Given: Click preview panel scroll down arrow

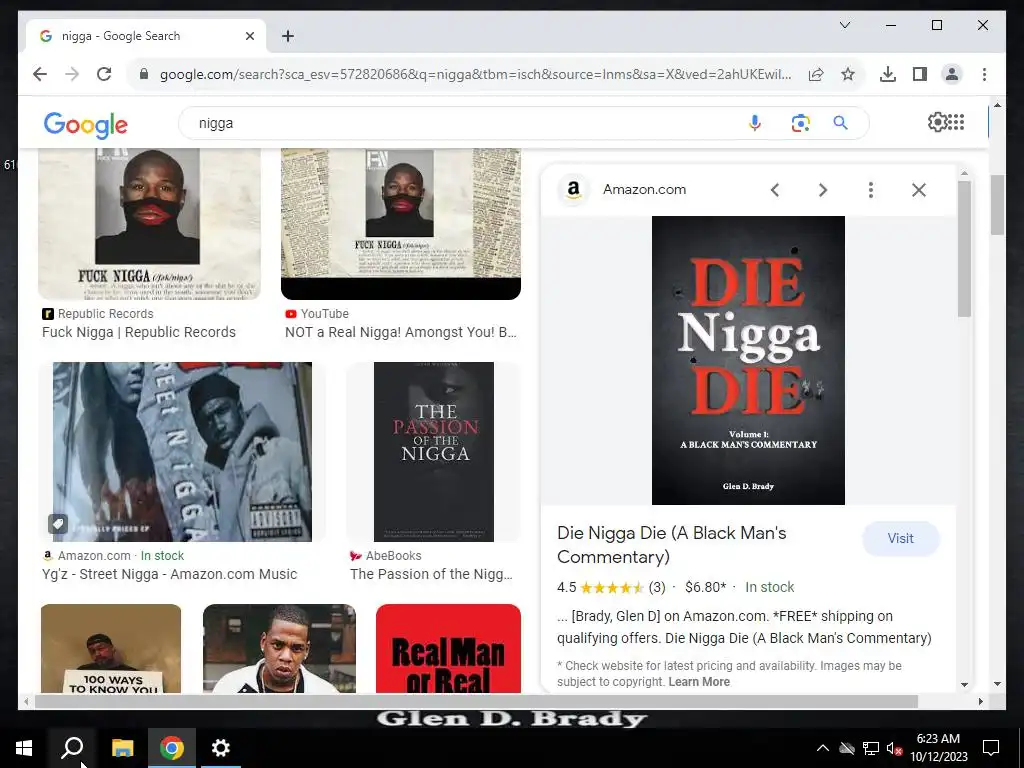Looking at the screenshot, I should [965, 684].
